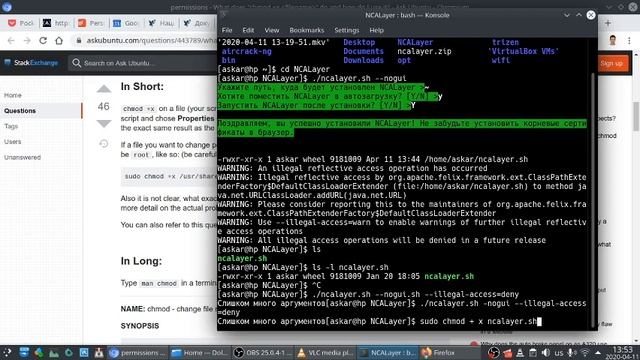Open the 'permissions' Chromium taskbar entry
The width and height of the screenshot is (640, 360).
tap(138, 353)
